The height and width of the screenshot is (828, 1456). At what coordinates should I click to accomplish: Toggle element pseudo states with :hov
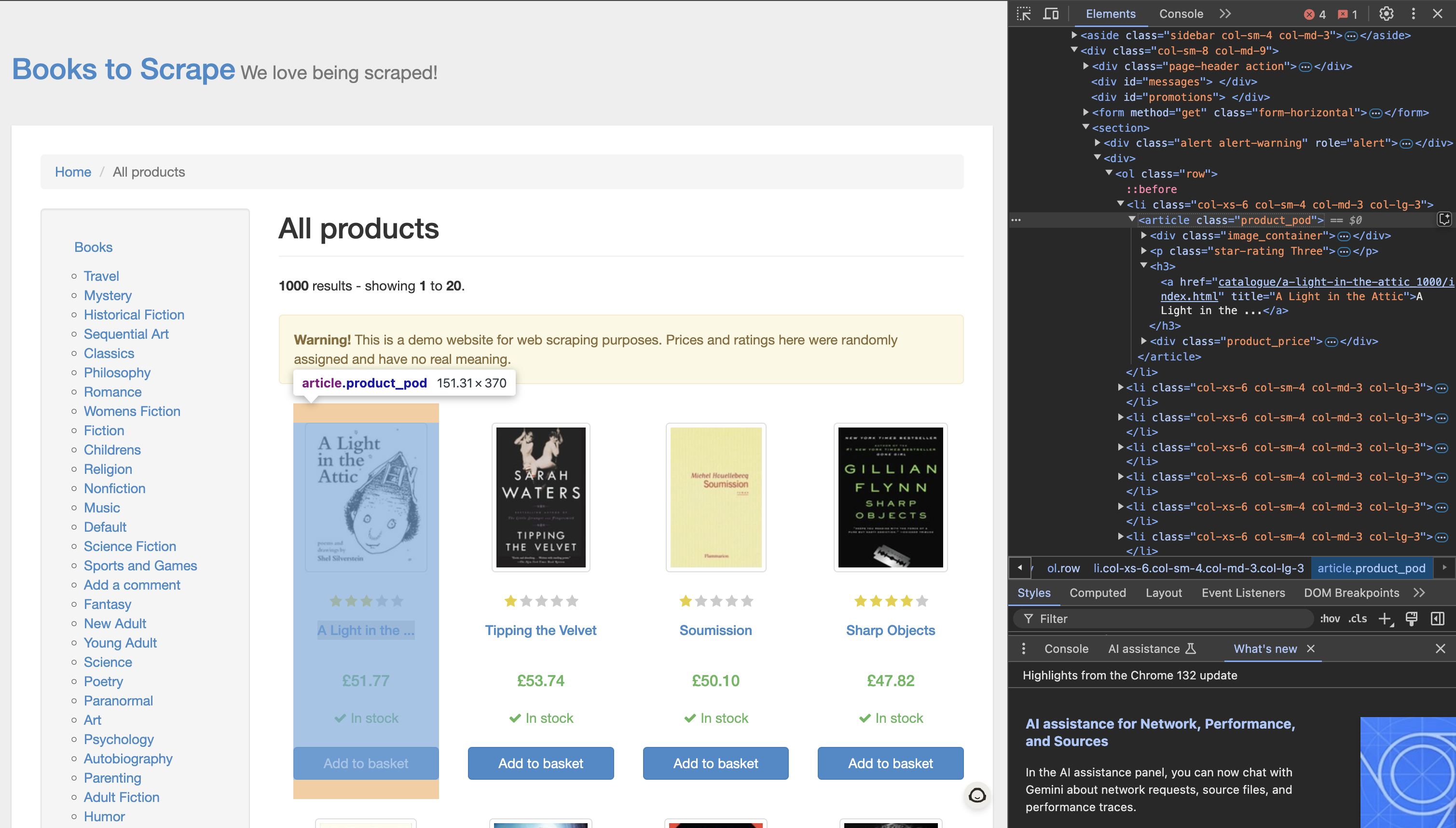click(1331, 619)
